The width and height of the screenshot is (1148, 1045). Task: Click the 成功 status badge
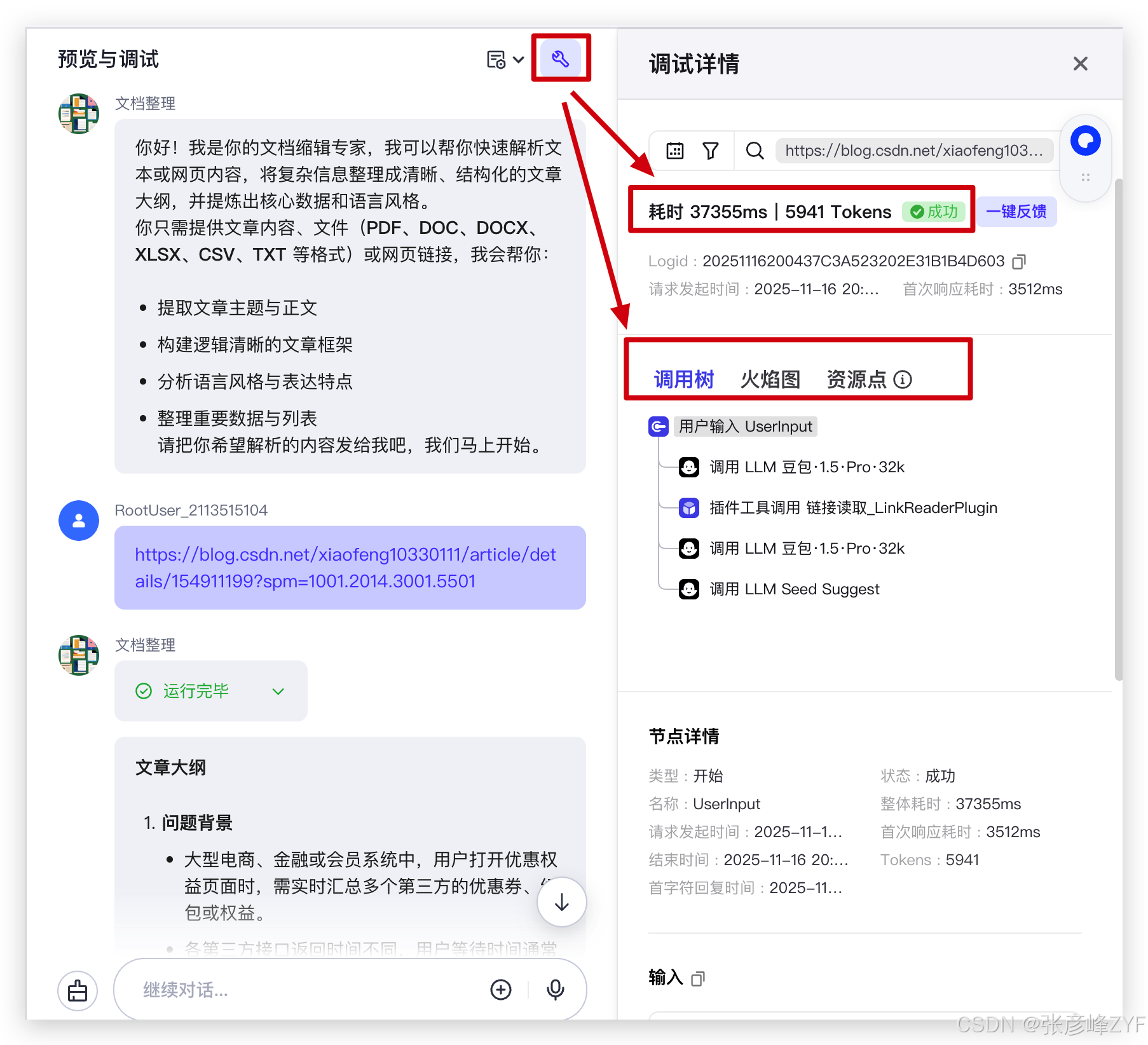(934, 212)
